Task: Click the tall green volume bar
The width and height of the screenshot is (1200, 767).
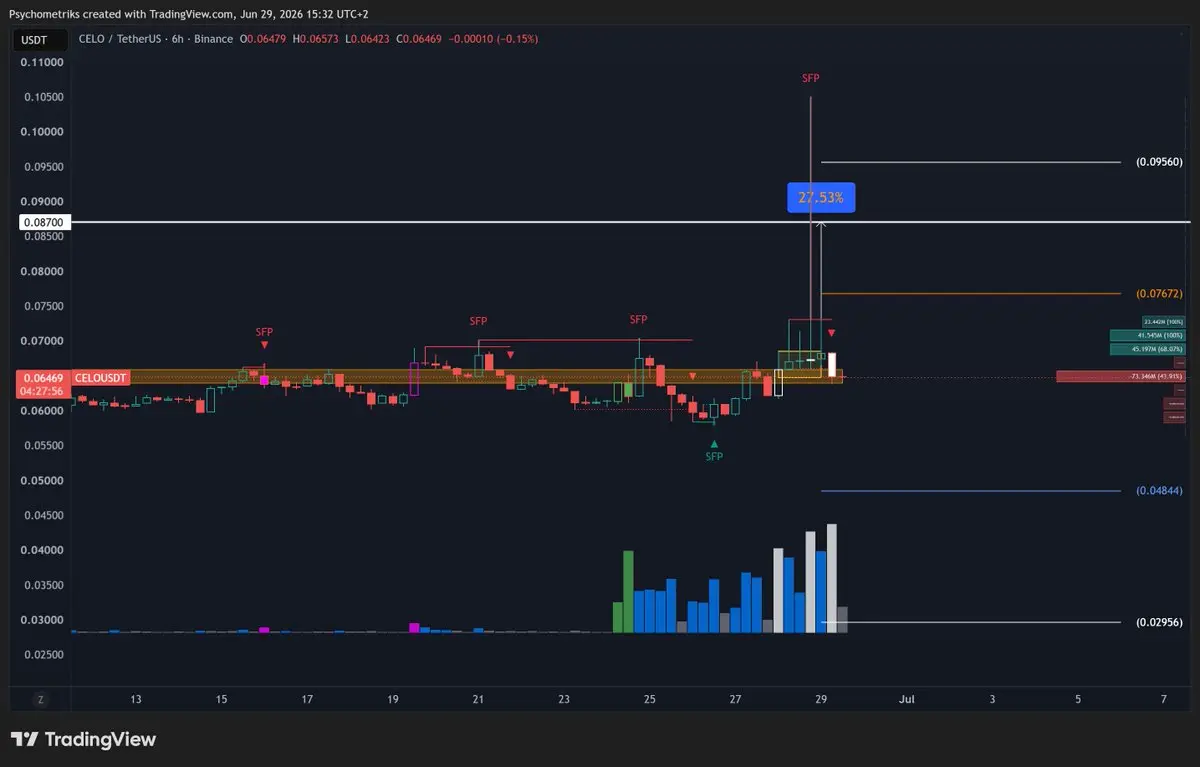Action: pyautogui.click(x=629, y=592)
